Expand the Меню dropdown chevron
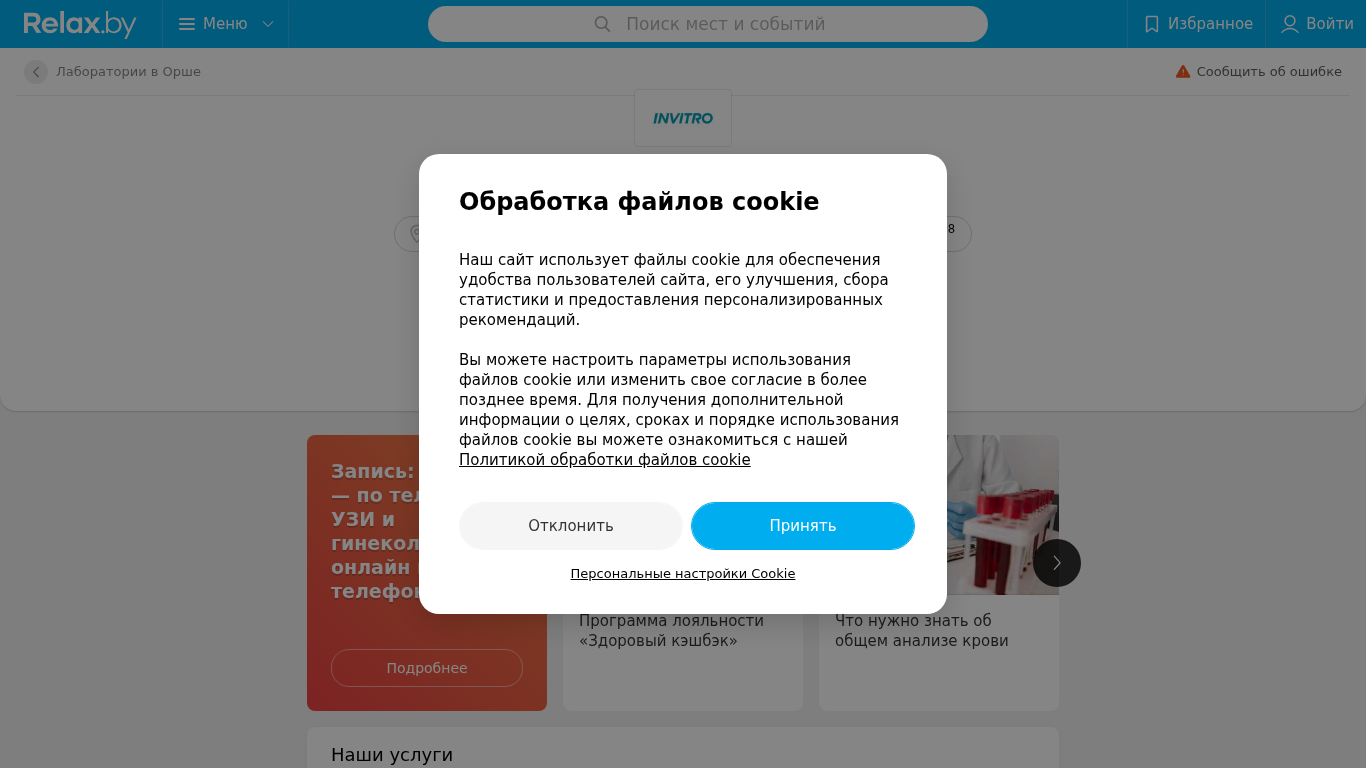Viewport: 1366px width, 768px height. 268,24
